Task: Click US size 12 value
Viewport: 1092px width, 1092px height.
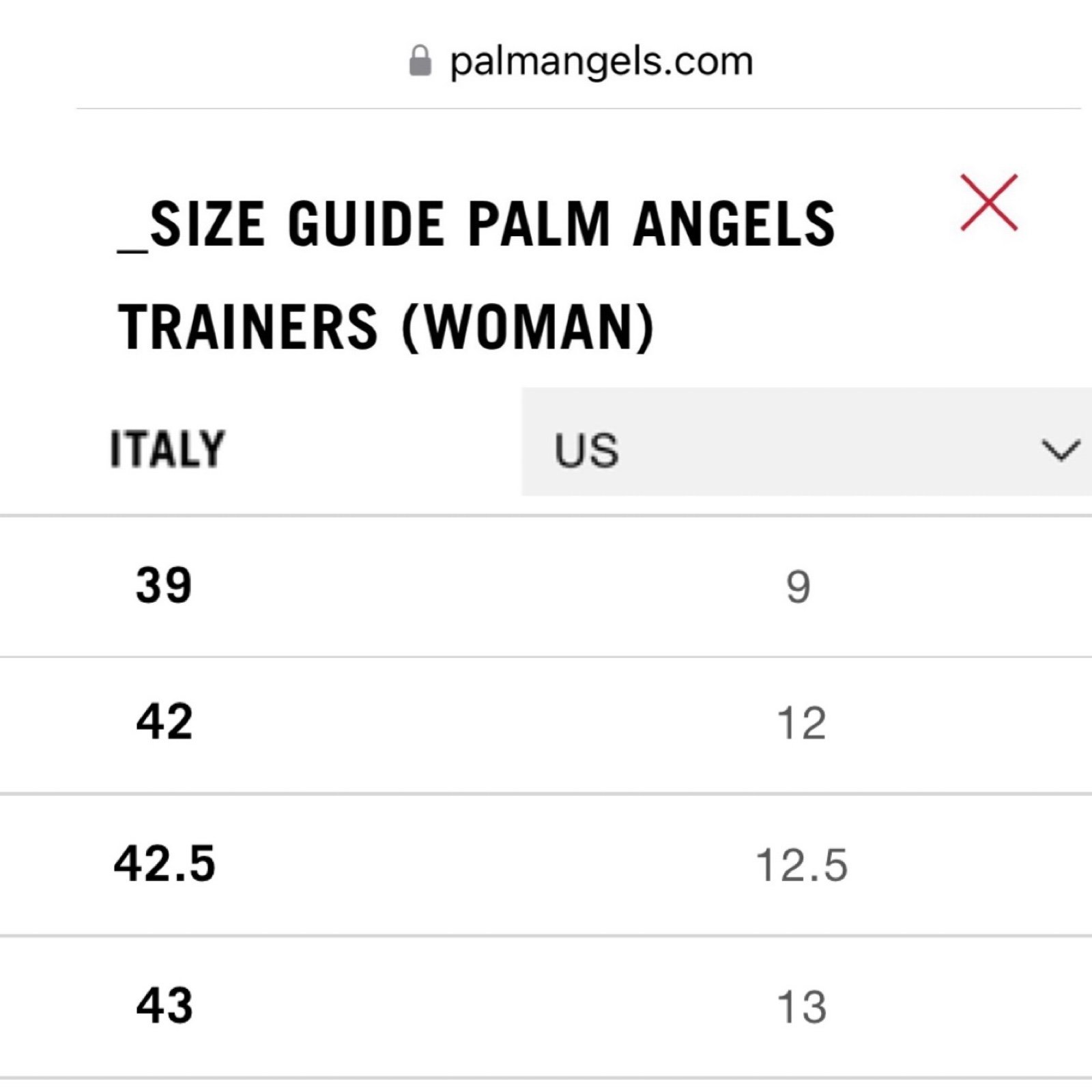Action: [802, 724]
